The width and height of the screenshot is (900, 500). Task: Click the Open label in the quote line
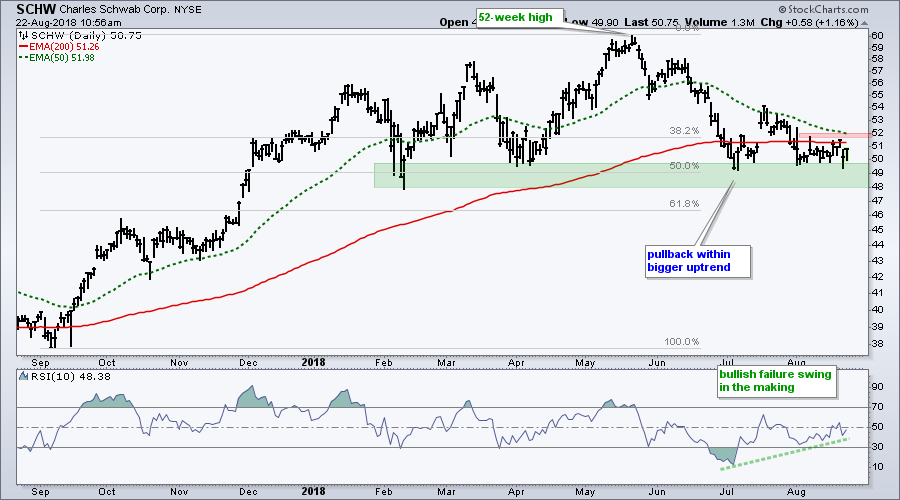click(454, 22)
